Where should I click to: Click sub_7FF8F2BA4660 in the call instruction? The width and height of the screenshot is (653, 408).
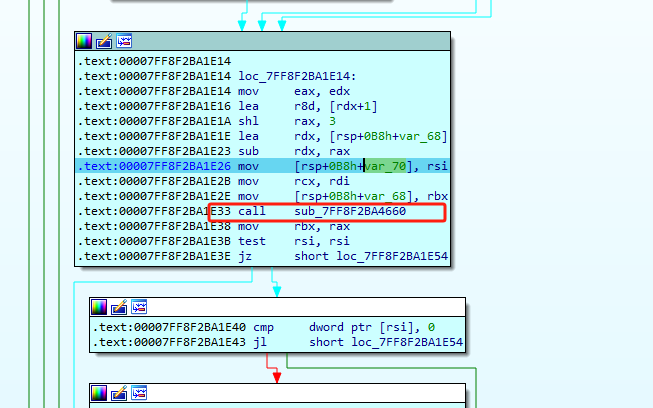tap(350, 213)
